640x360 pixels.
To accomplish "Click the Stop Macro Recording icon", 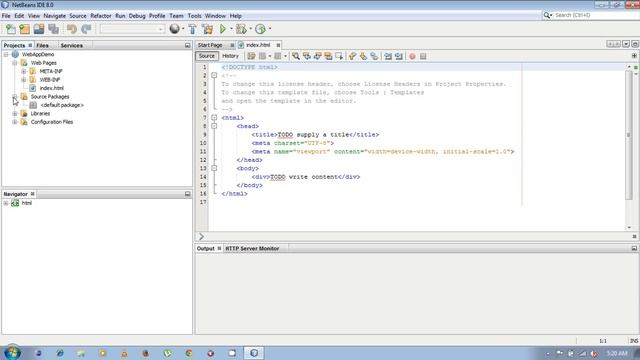I will pos(423,56).
